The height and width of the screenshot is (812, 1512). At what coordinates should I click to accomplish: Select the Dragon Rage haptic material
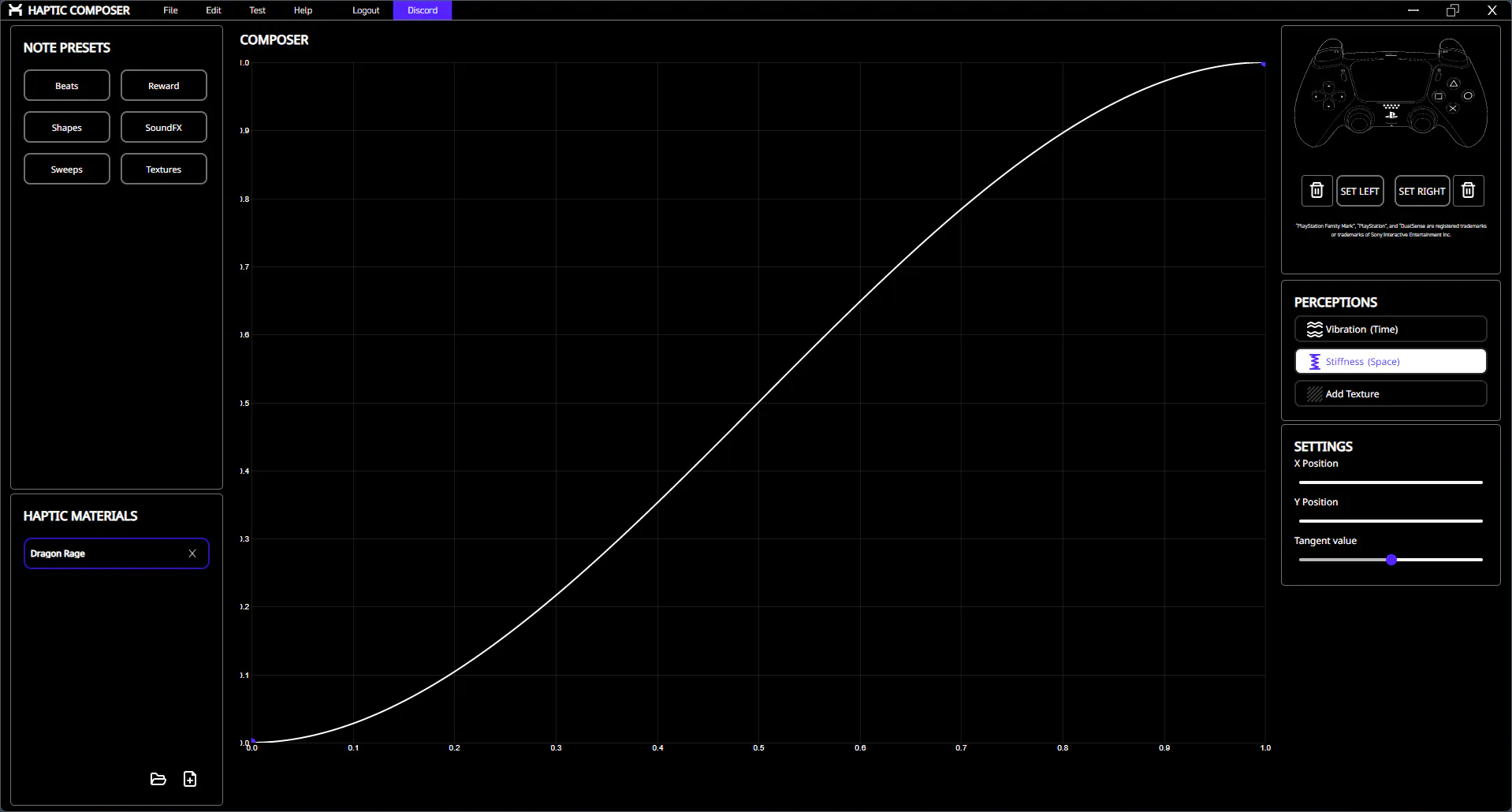pos(117,553)
